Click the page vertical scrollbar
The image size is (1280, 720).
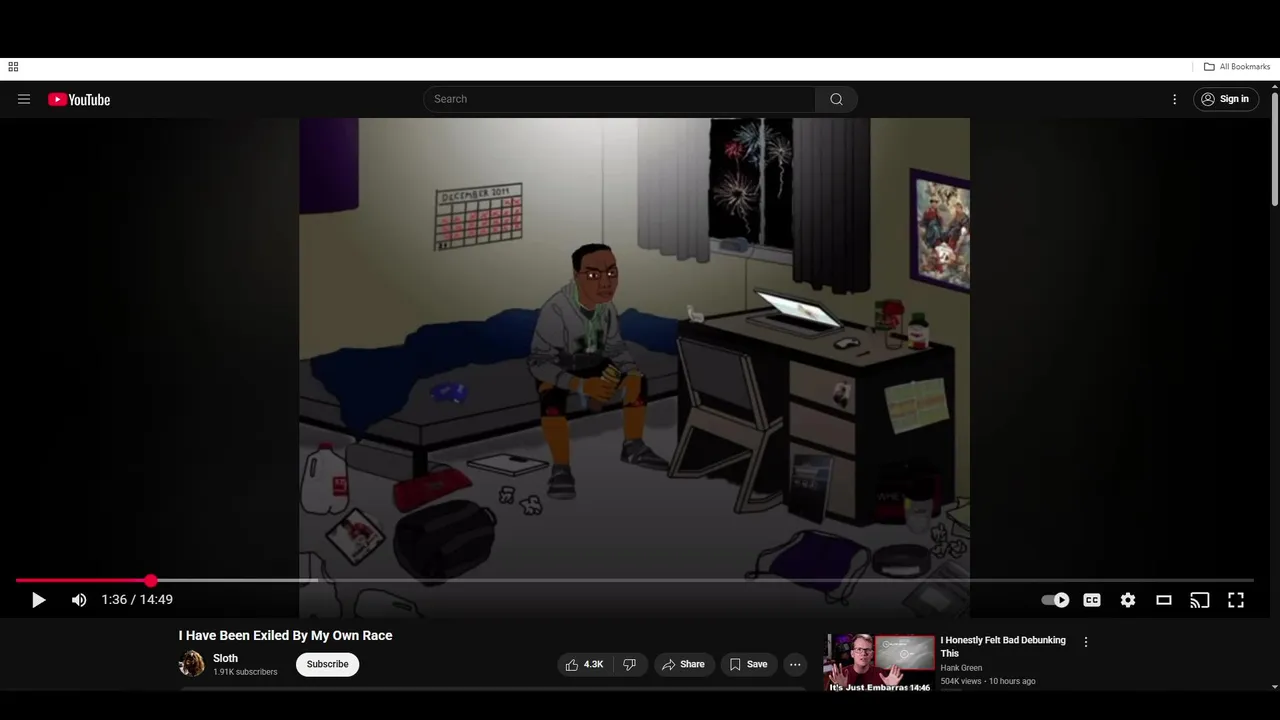point(1275,150)
